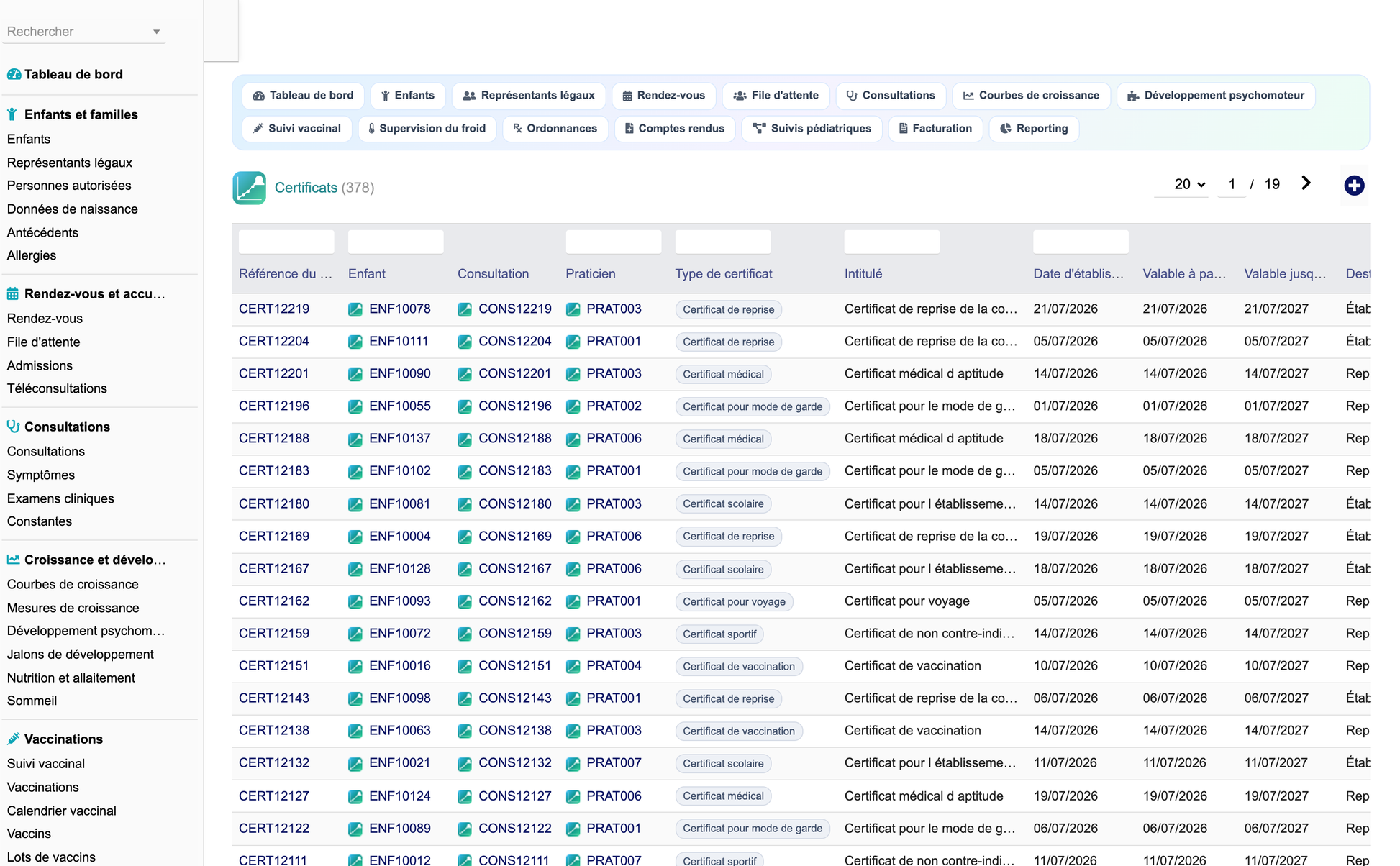1400x866 pixels.
Task: Click the Vaccinations syringe icon in sidebar
Action: pyautogui.click(x=13, y=739)
